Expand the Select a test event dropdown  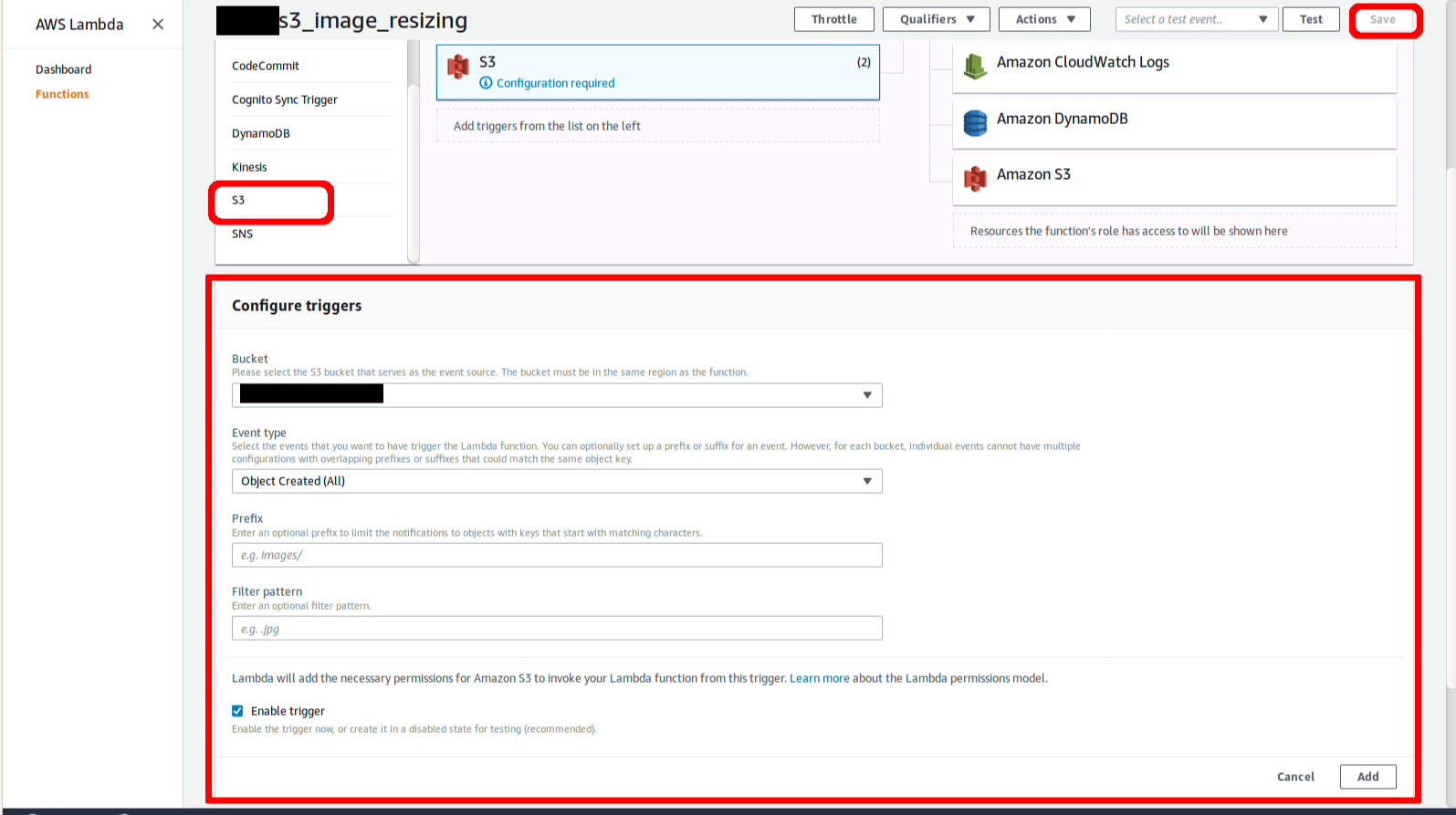pyautogui.click(x=1196, y=19)
